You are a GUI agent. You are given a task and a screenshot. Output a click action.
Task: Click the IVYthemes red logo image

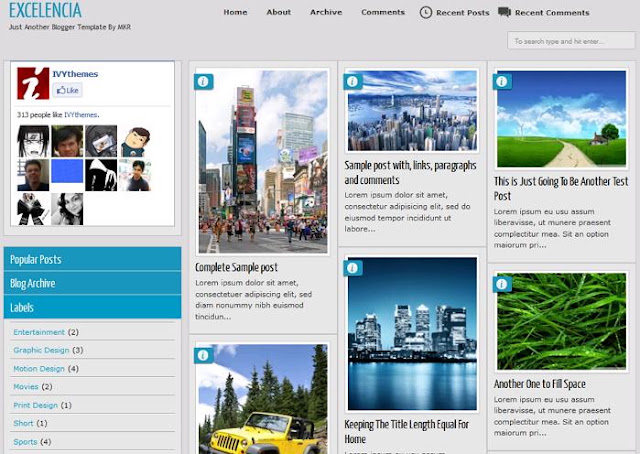(x=33, y=83)
